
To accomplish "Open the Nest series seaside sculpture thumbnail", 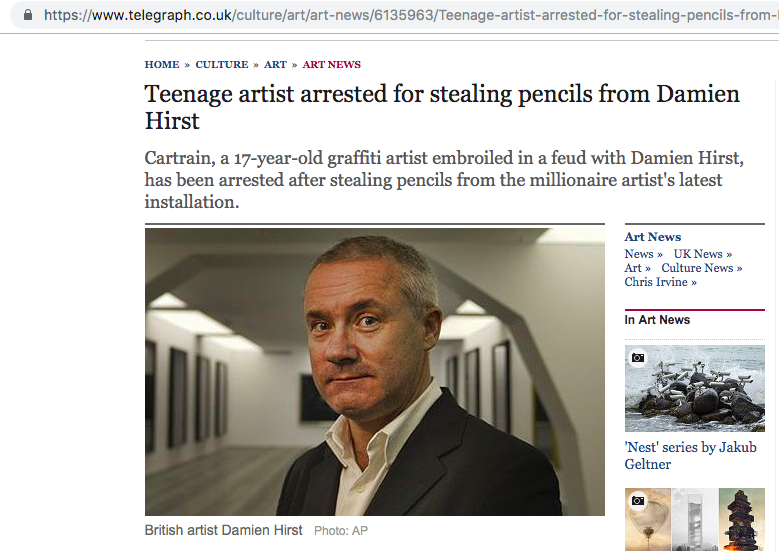I will [695, 387].
